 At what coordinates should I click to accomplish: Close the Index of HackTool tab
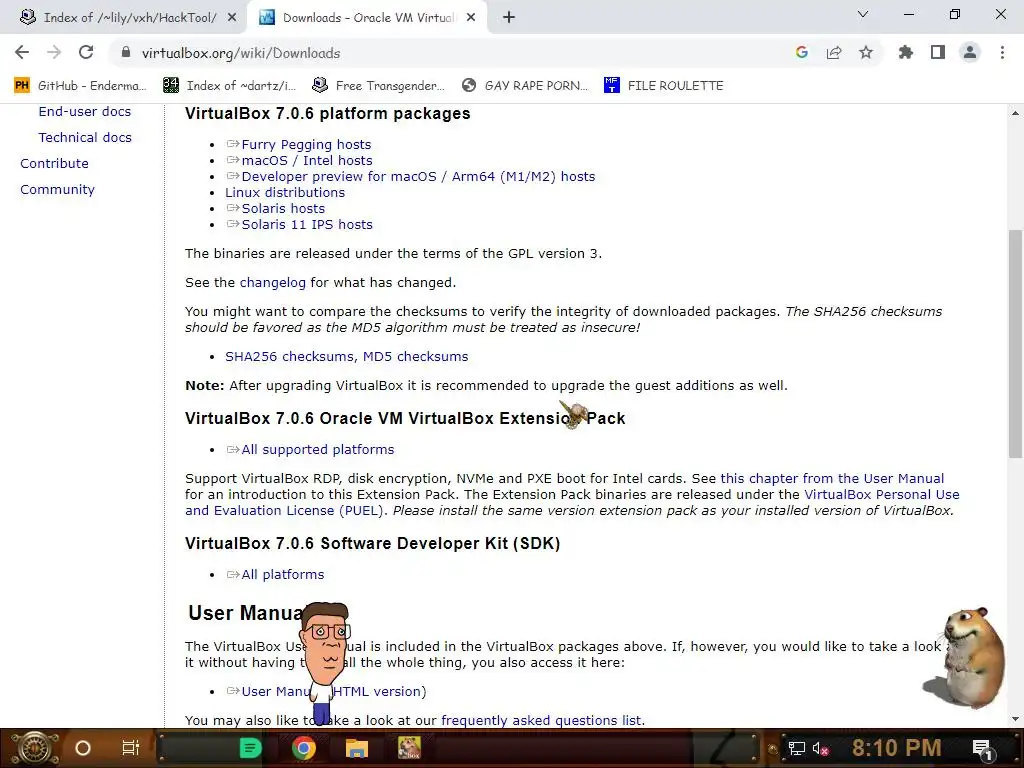click(x=232, y=18)
